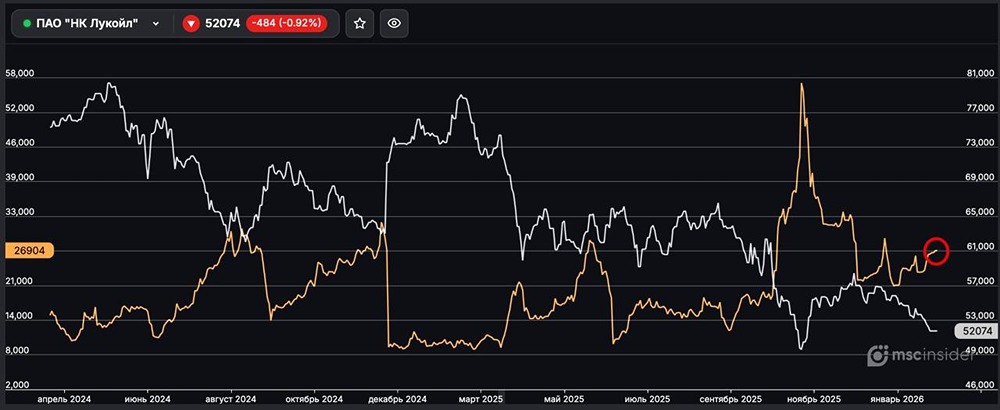Click the 73,000 right axis value
The width and height of the screenshot is (1000, 410).
click(x=980, y=142)
